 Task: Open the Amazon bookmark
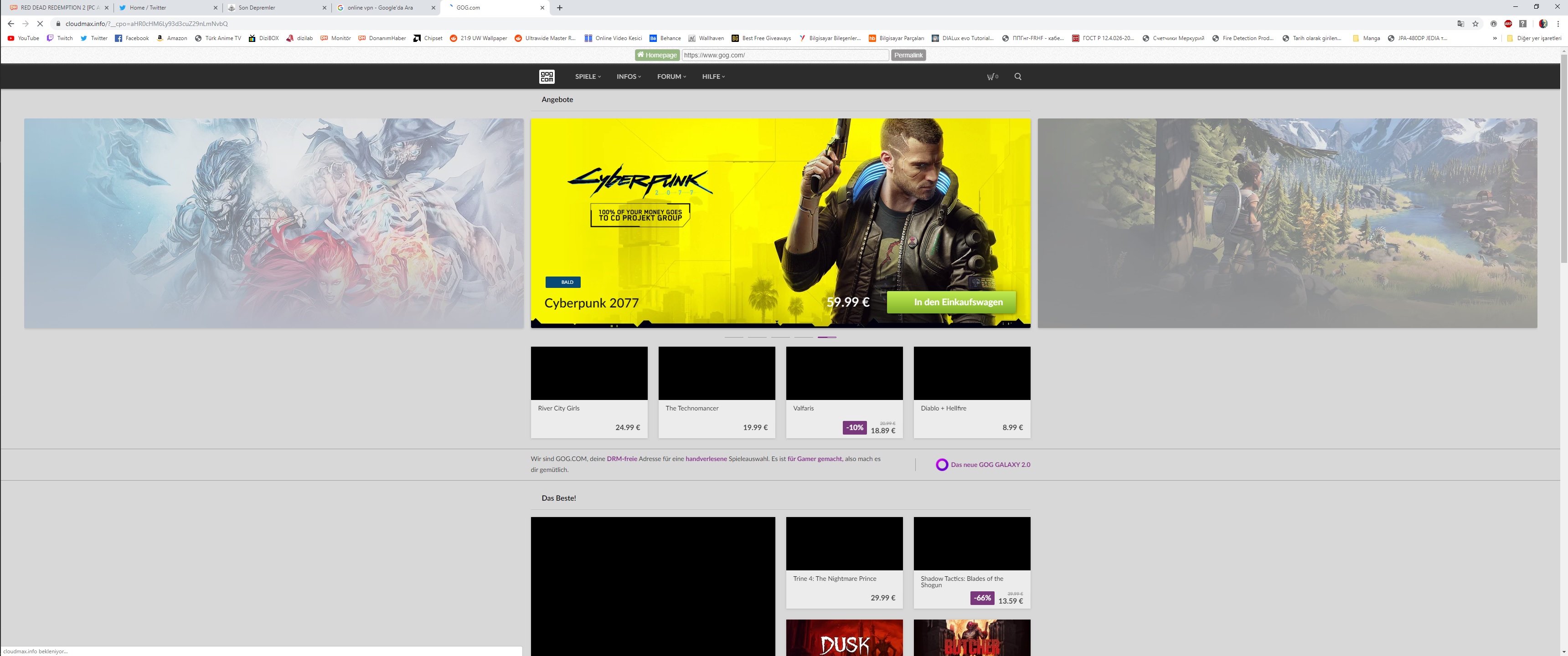coord(172,38)
